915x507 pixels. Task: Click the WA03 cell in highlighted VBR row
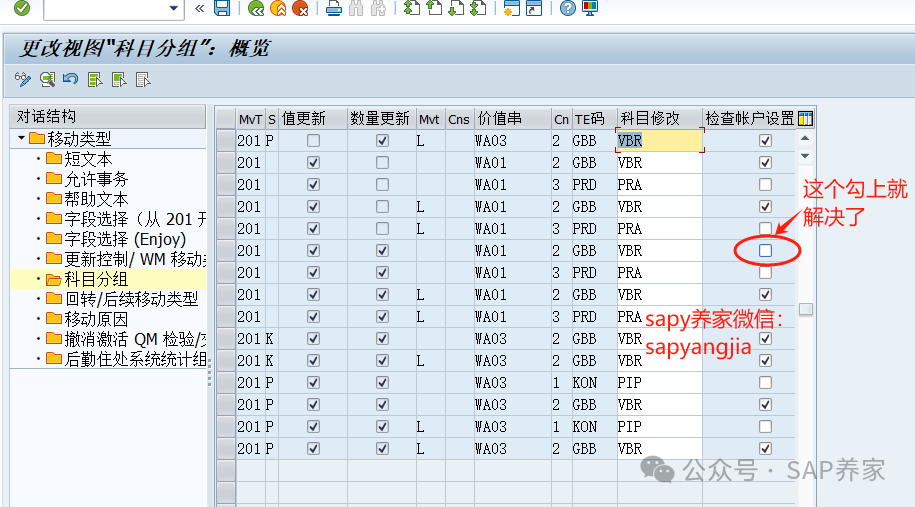click(512, 141)
